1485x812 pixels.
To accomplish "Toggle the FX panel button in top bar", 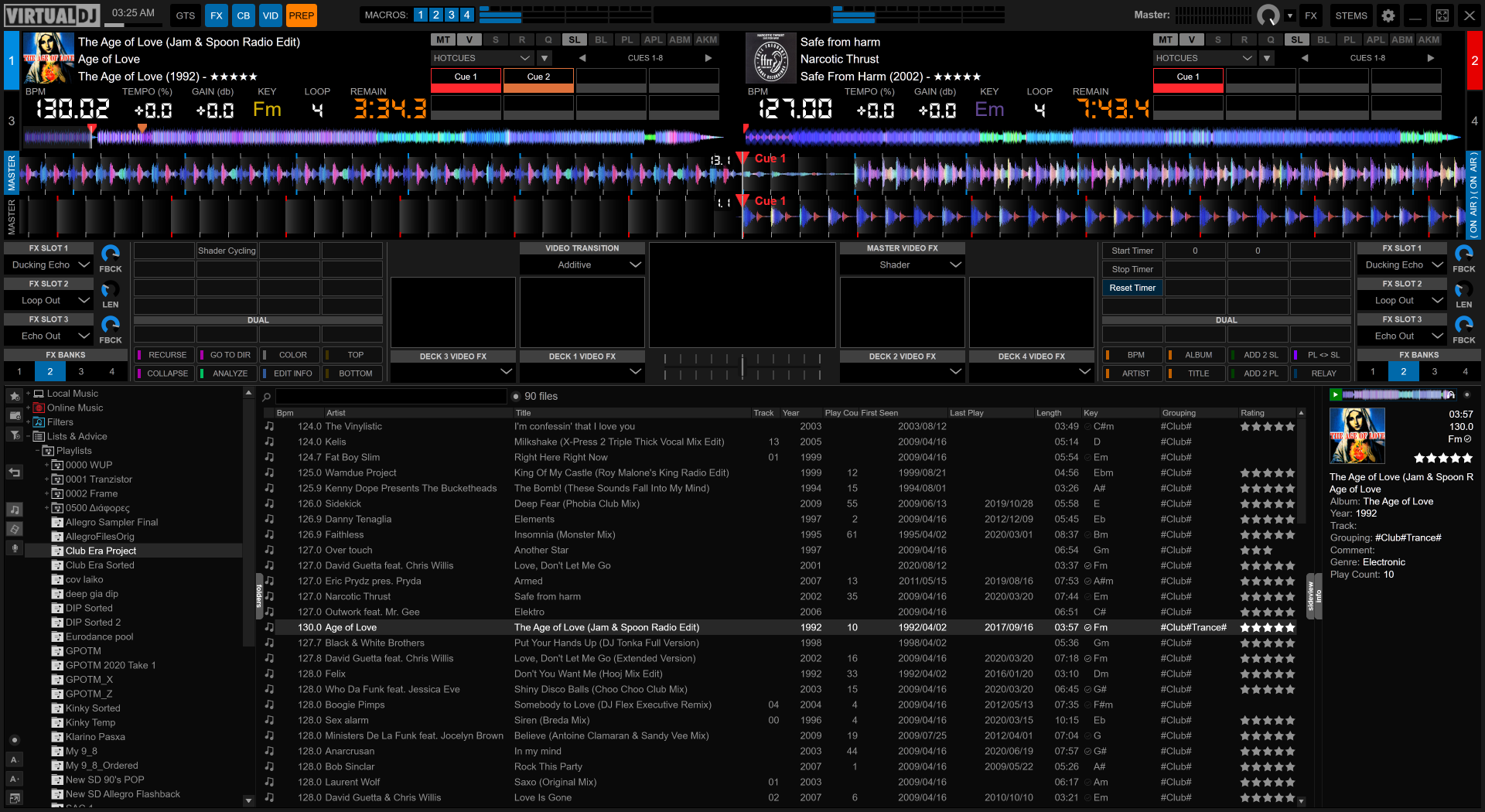I will [217, 15].
